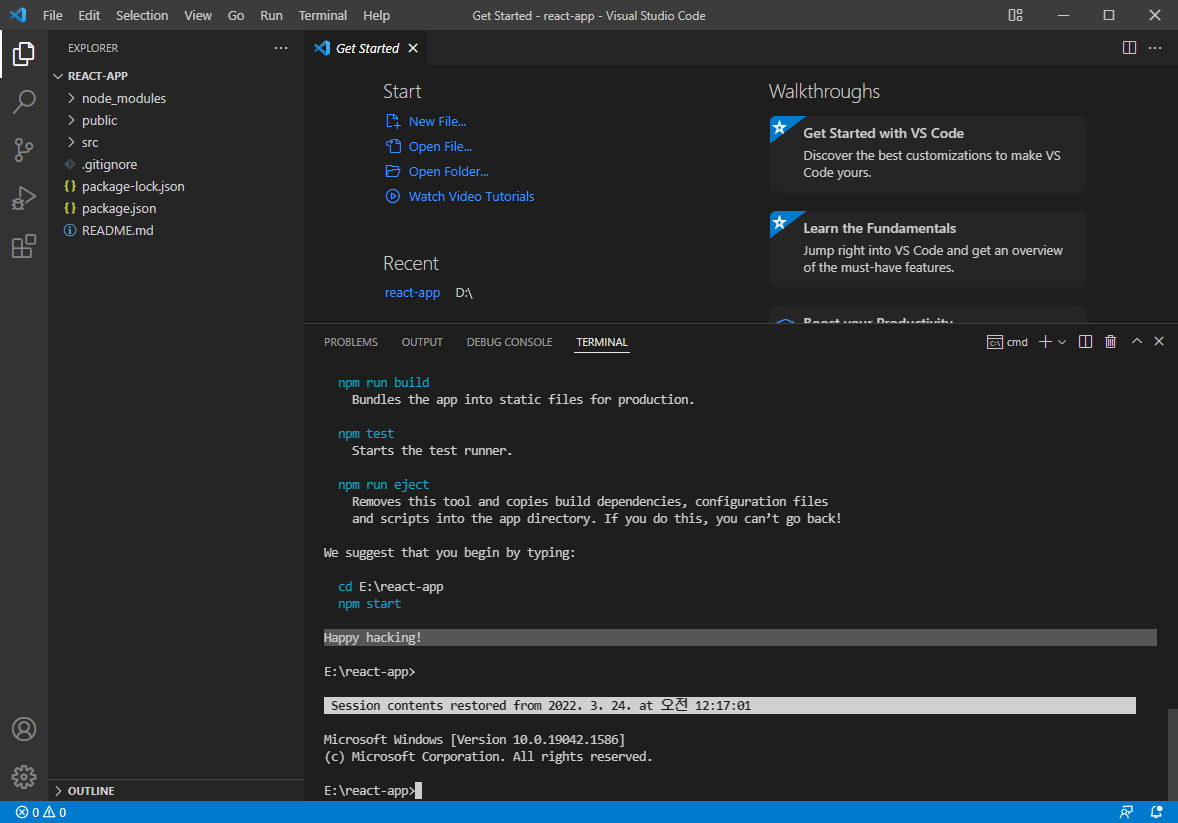This screenshot has height=823, width=1178.
Task: Open the Run and Debug view
Action: 23,198
